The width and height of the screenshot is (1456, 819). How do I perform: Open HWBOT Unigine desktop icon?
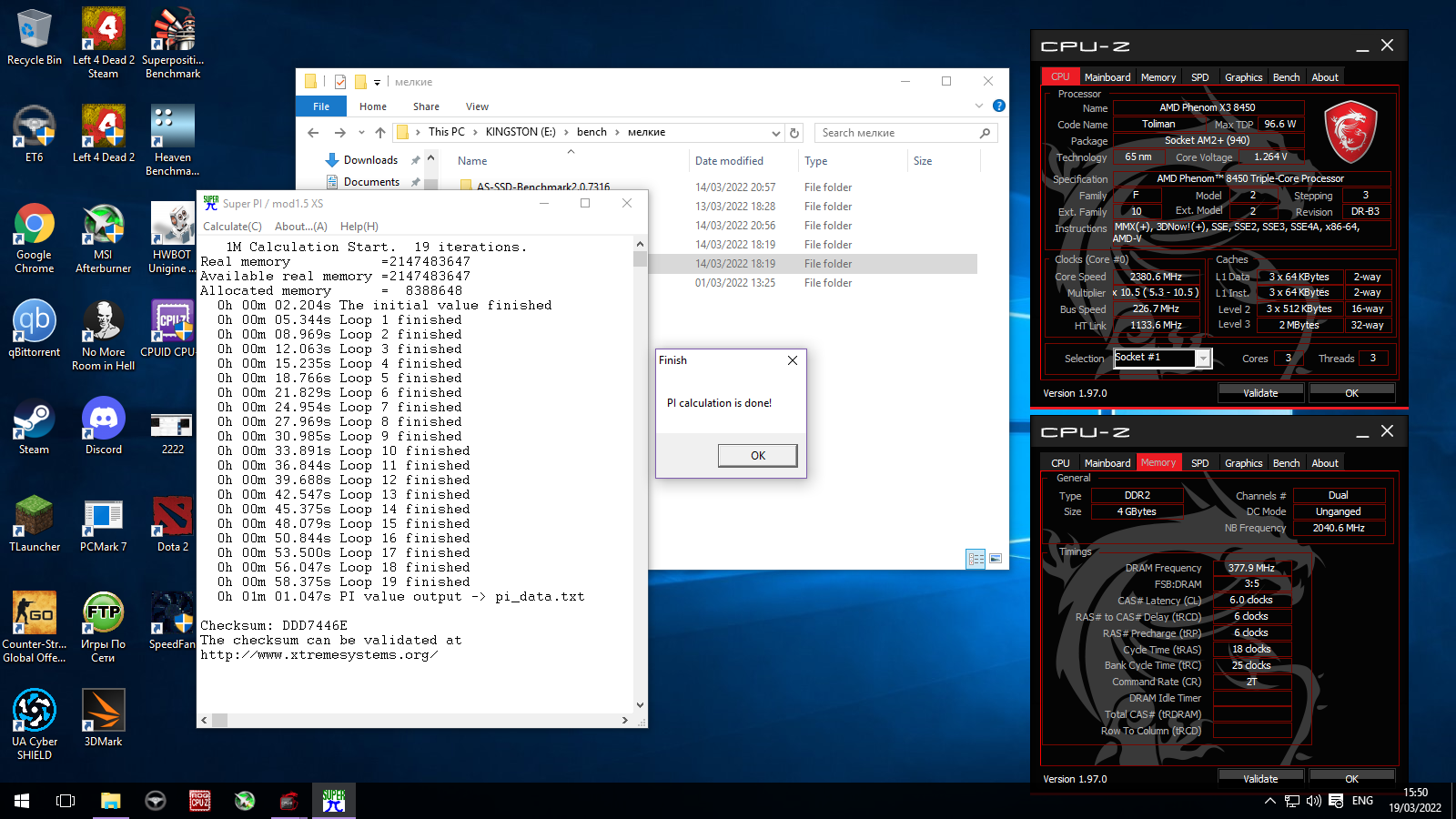point(172,238)
